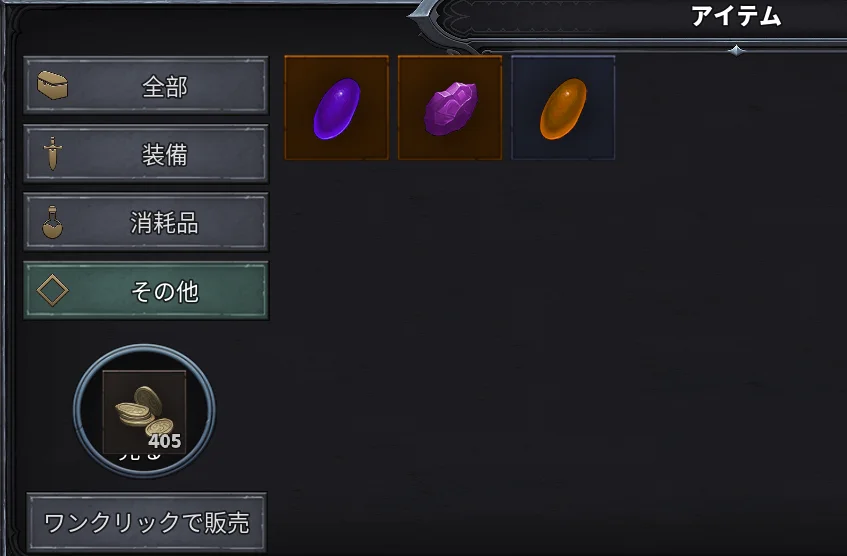Click the 405 coin count number
Image resolution: width=847 pixels, height=556 pixels.
[165, 441]
